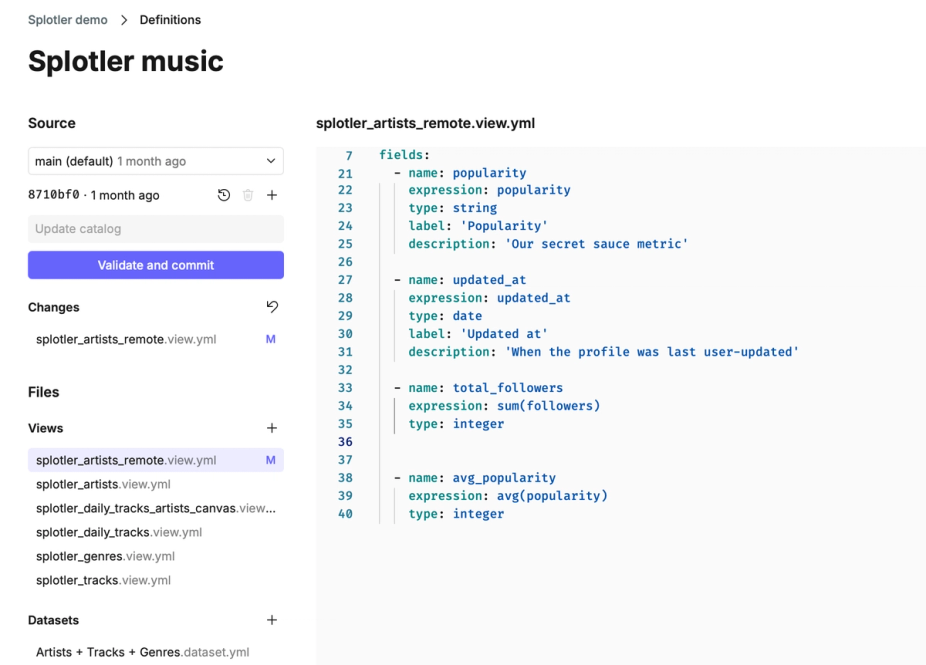Add a dataset using the Datasets plus icon
The width and height of the screenshot is (926, 665).
click(x=272, y=620)
